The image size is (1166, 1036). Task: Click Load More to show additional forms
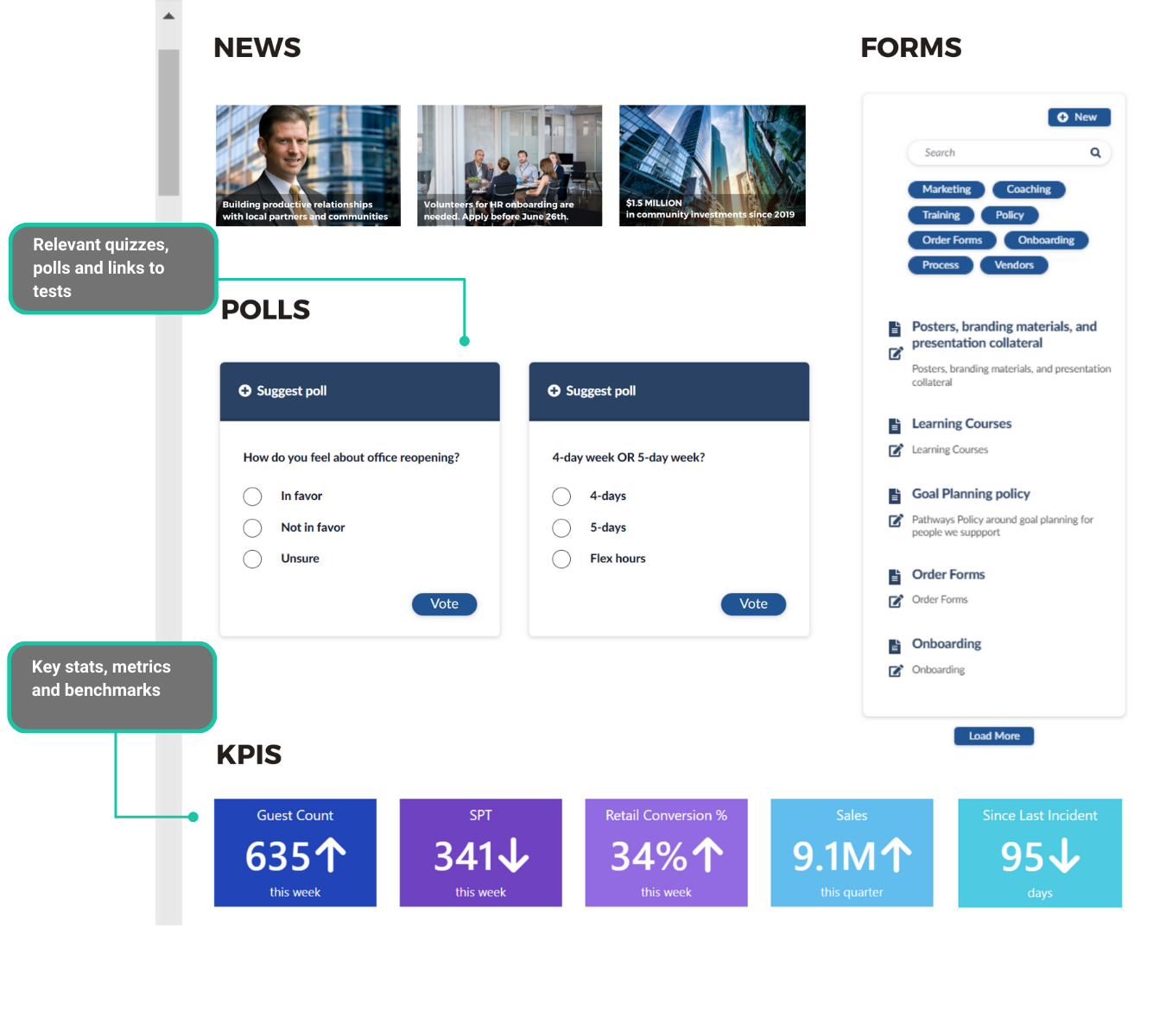(x=993, y=736)
